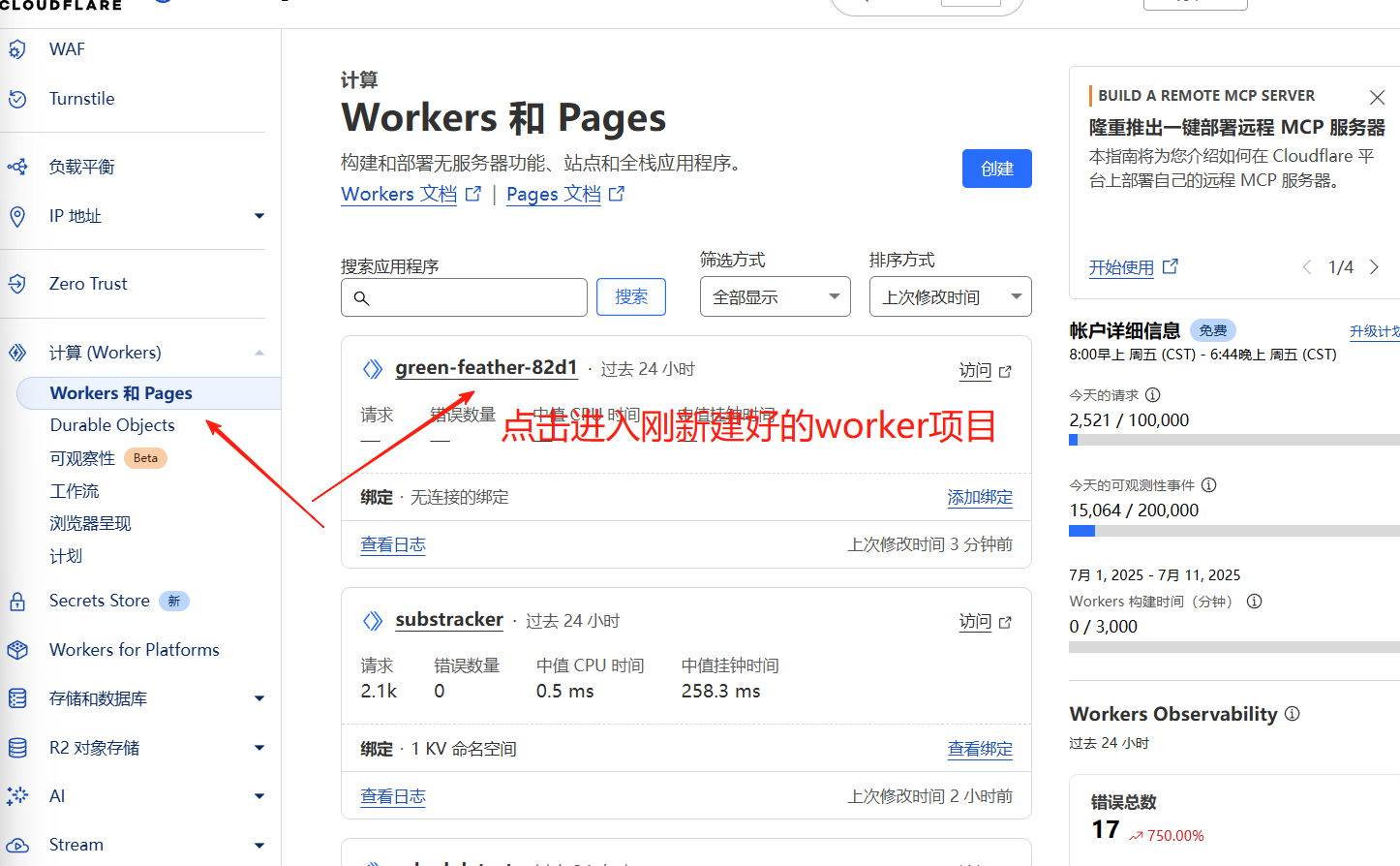Open WAF shield icon in sidebar
The width and height of the screenshot is (1400, 866).
tap(17, 49)
